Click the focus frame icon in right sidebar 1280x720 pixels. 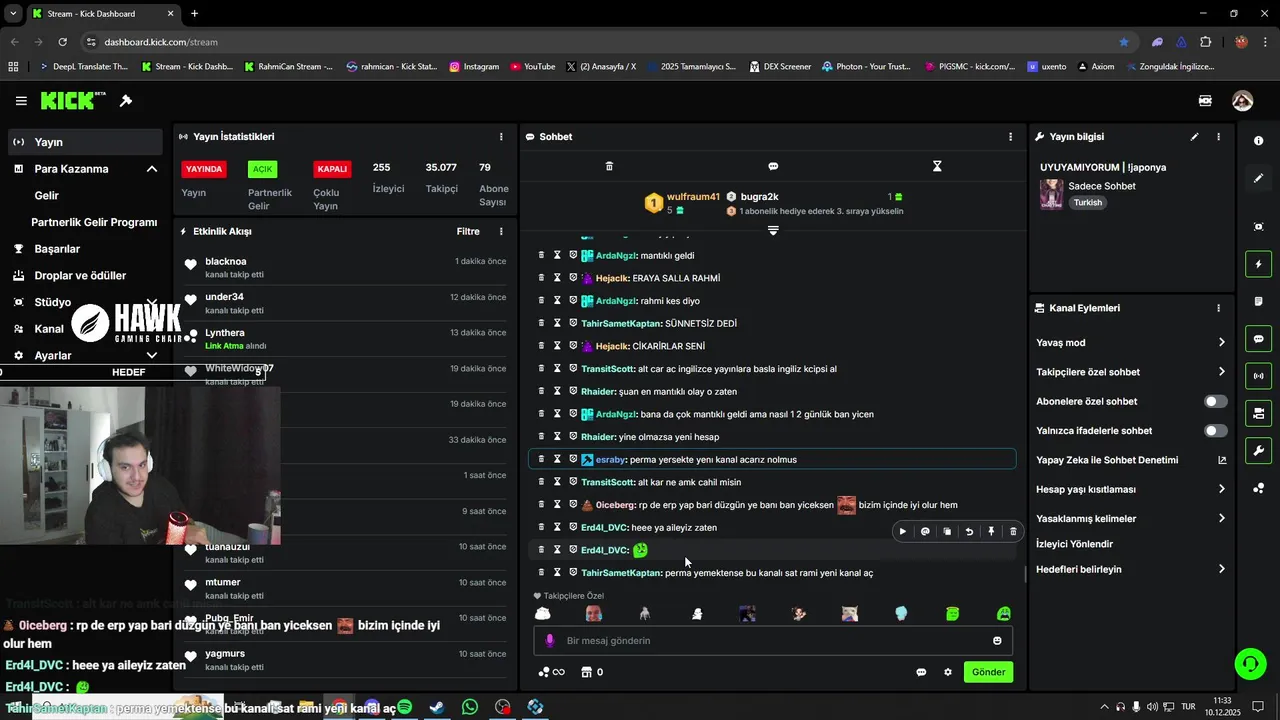coord(1258,227)
